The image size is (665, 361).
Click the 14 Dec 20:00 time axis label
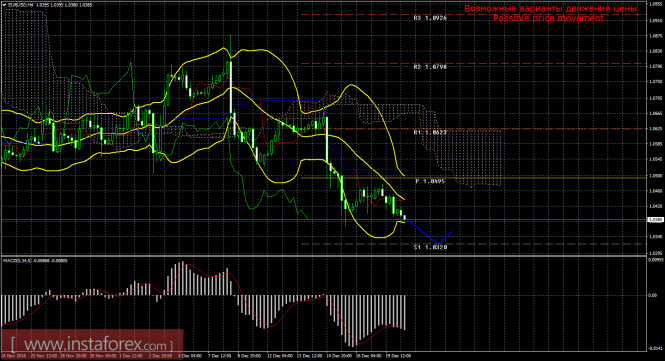pyautogui.click(x=339, y=356)
